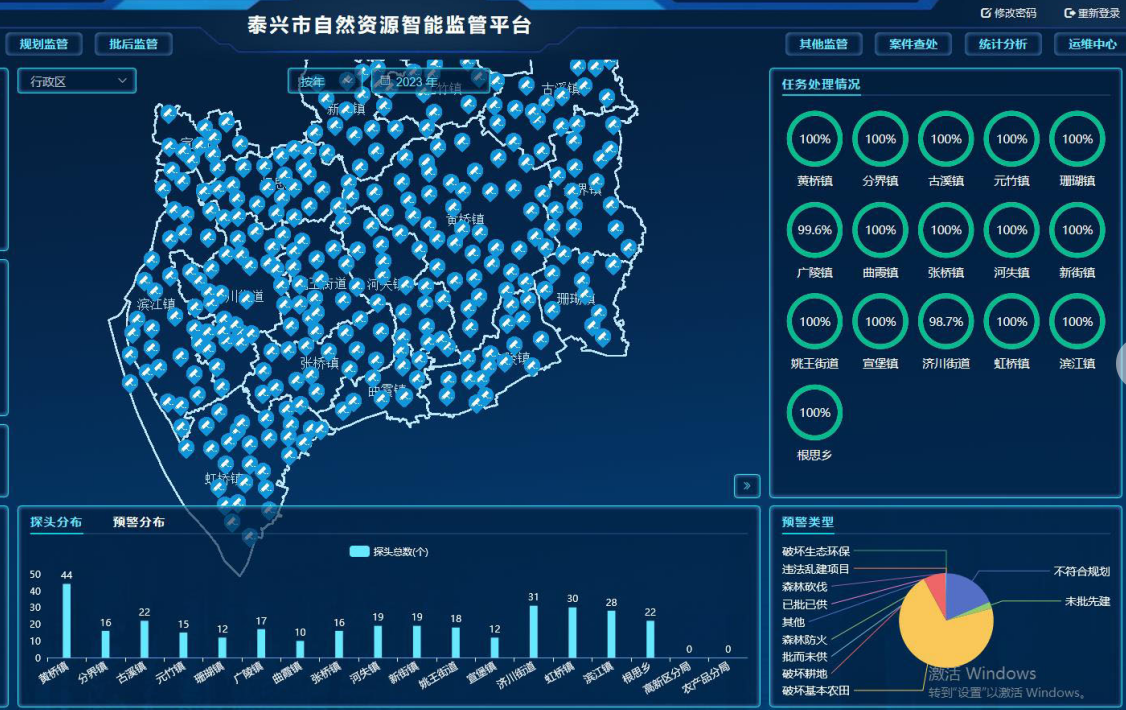Switch to the 预警分布 tab
Screen dimensions: 1126x710
139,522
